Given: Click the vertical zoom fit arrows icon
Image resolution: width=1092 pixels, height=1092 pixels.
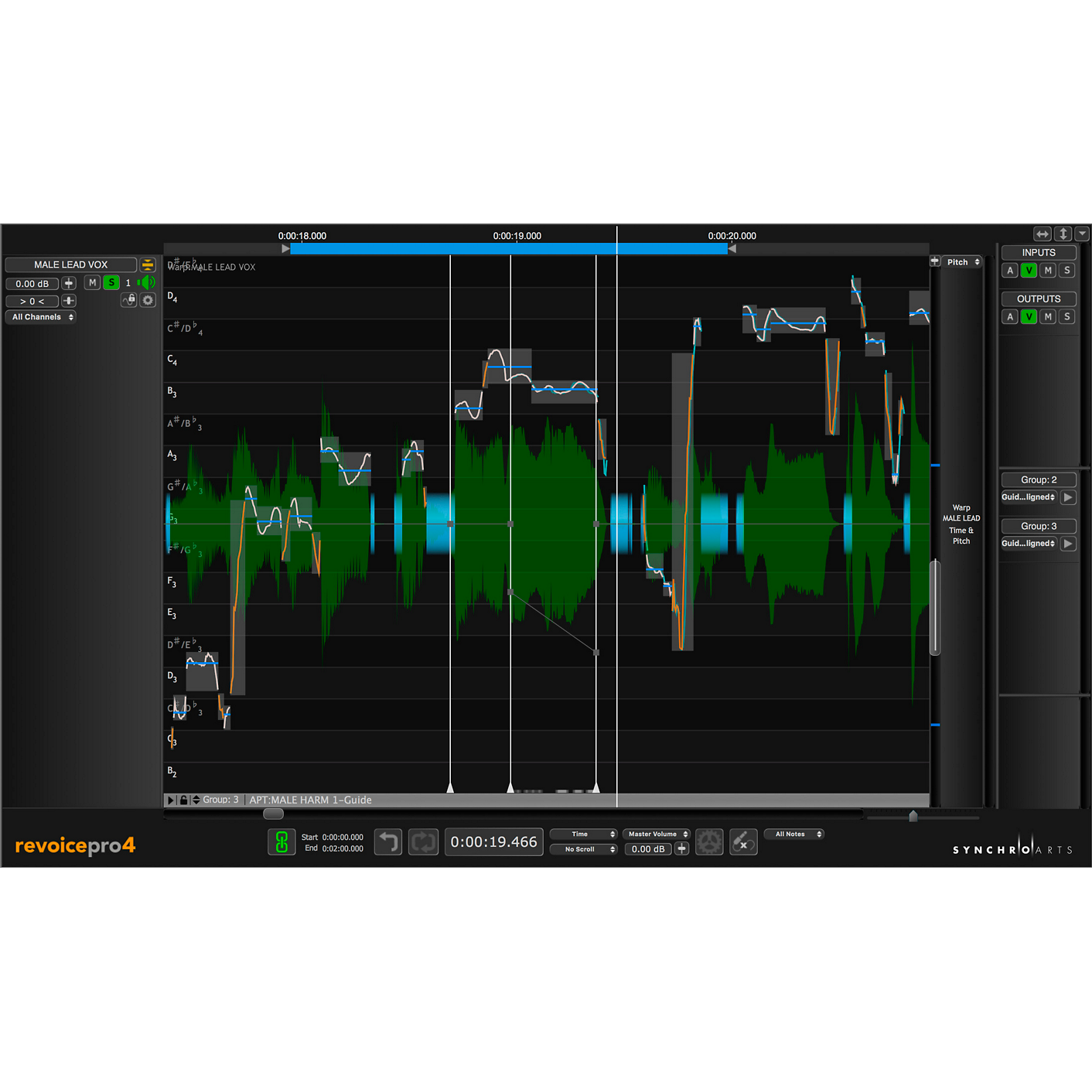Looking at the screenshot, I should pyautogui.click(x=1063, y=234).
